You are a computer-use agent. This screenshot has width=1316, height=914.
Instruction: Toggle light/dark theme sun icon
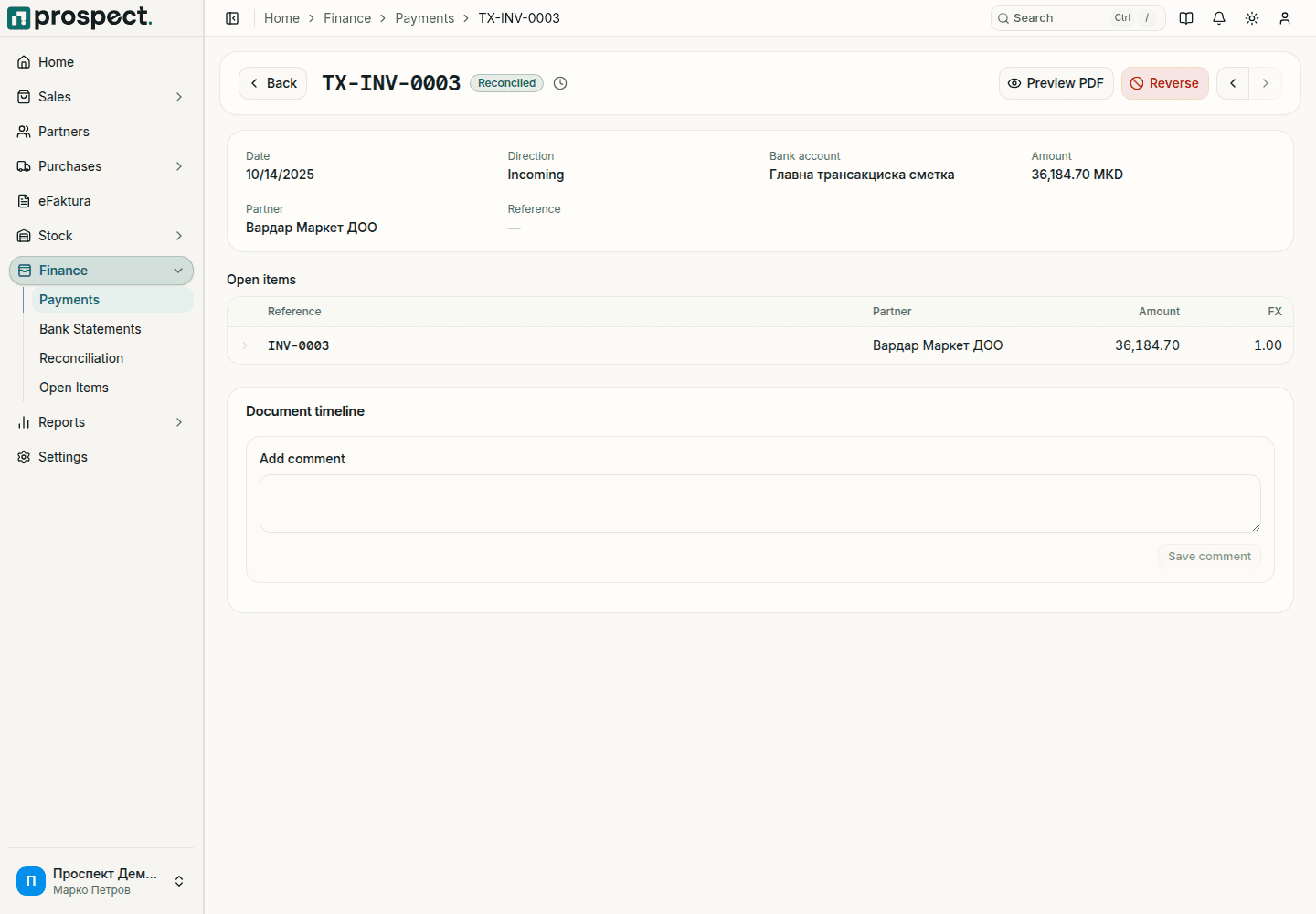point(1252,18)
